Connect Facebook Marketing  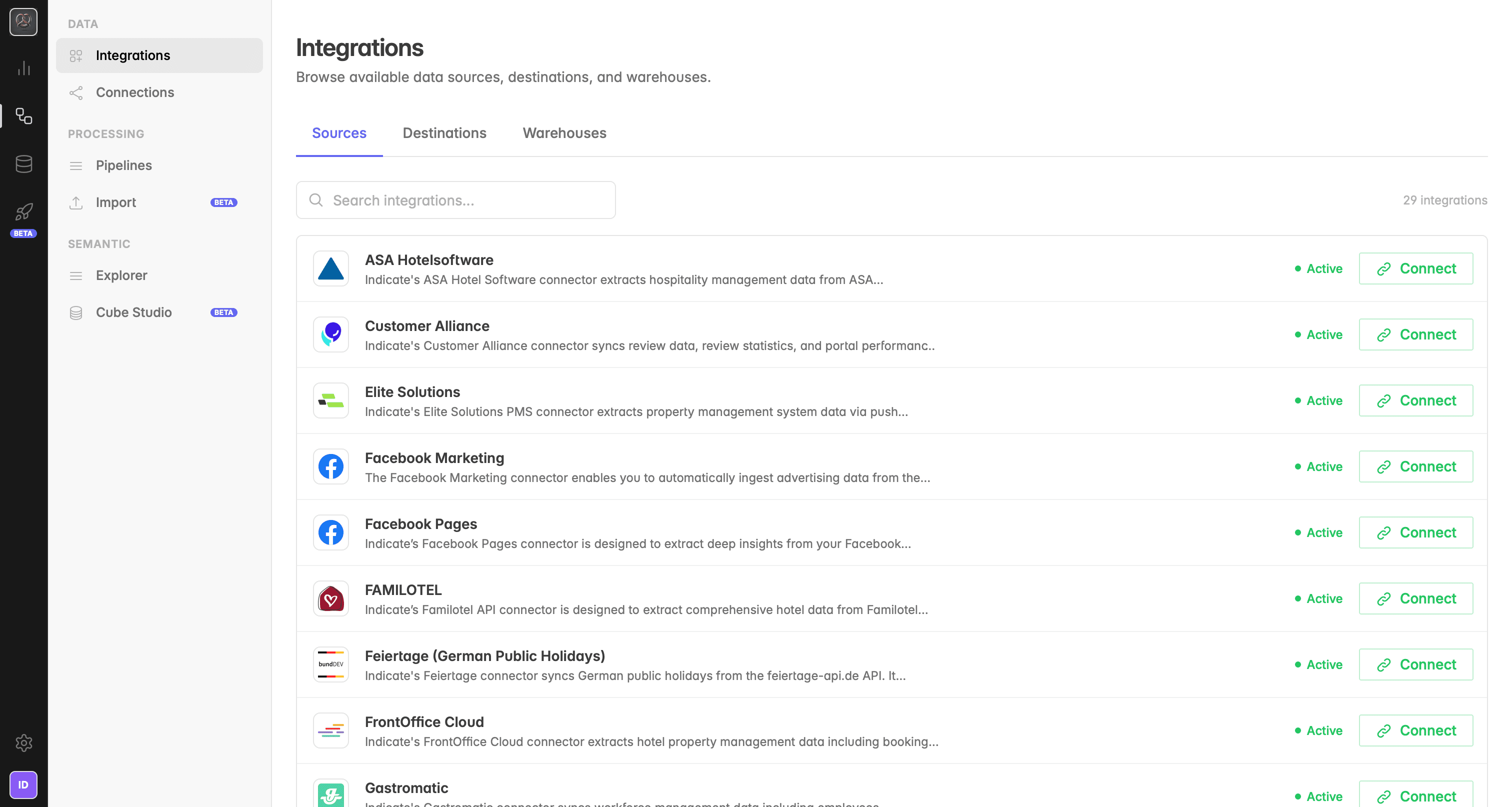1415,466
